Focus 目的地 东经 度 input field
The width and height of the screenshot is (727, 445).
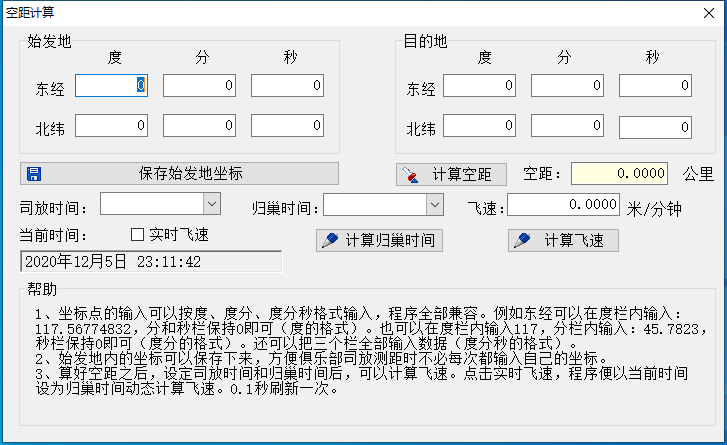point(479,85)
